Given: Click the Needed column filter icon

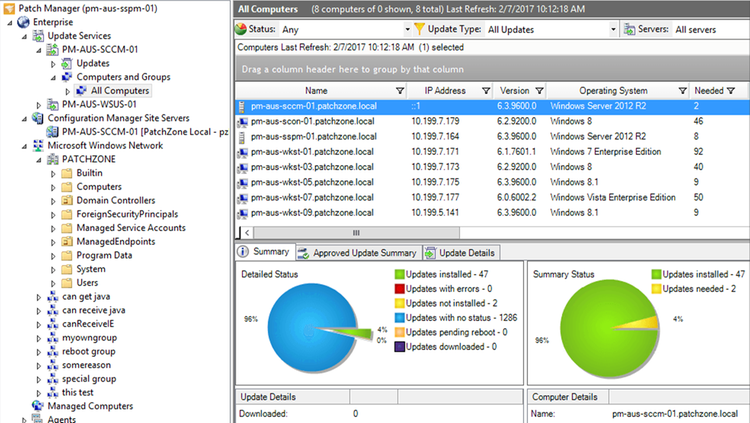Looking at the screenshot, I should [731, 91].
